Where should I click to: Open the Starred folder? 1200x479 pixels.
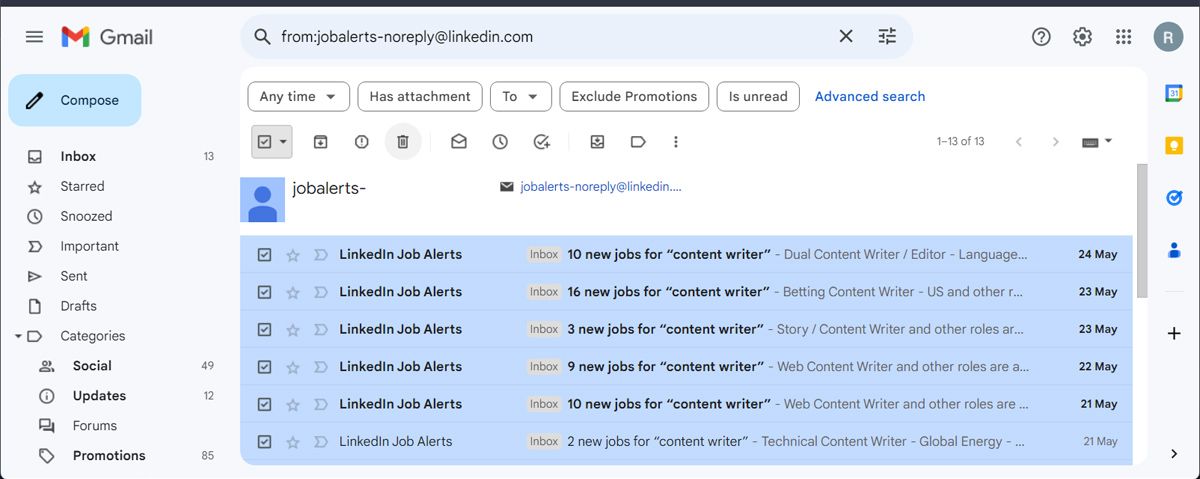coord(82,186)
